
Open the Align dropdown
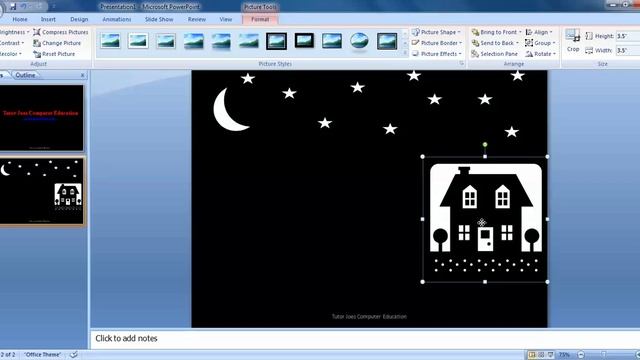(x=539, y=32)
